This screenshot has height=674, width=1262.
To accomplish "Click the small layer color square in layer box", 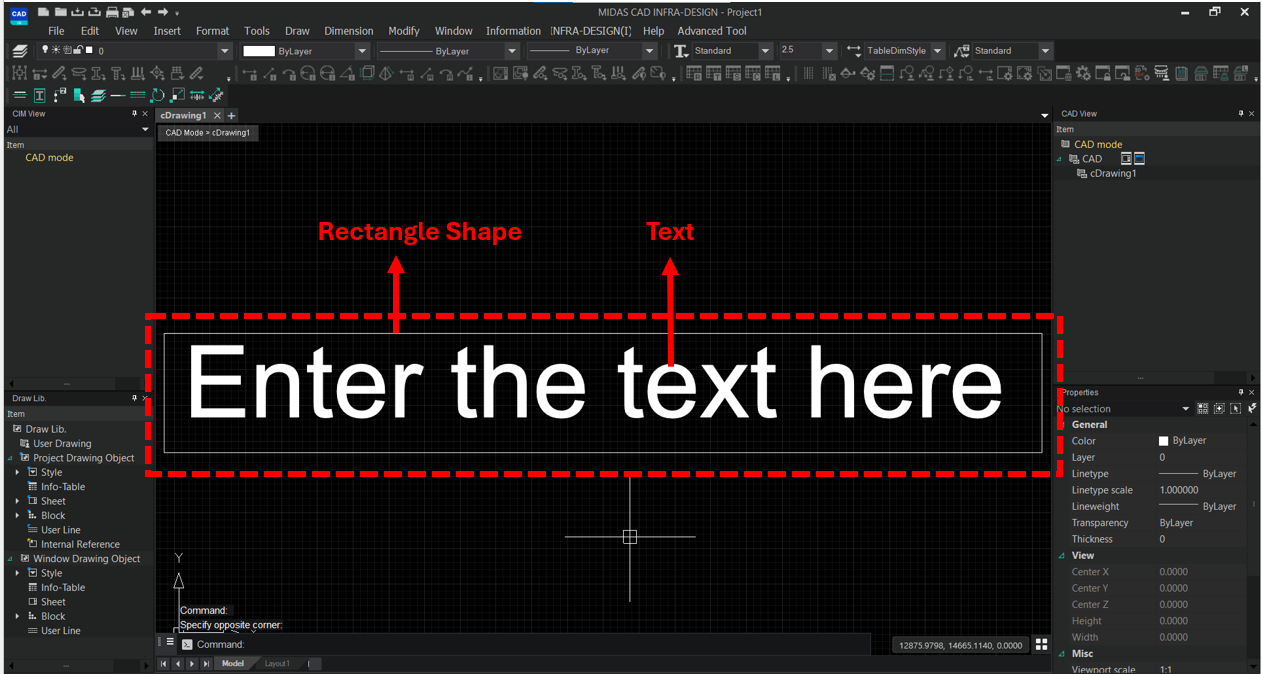I will point(89,50).
